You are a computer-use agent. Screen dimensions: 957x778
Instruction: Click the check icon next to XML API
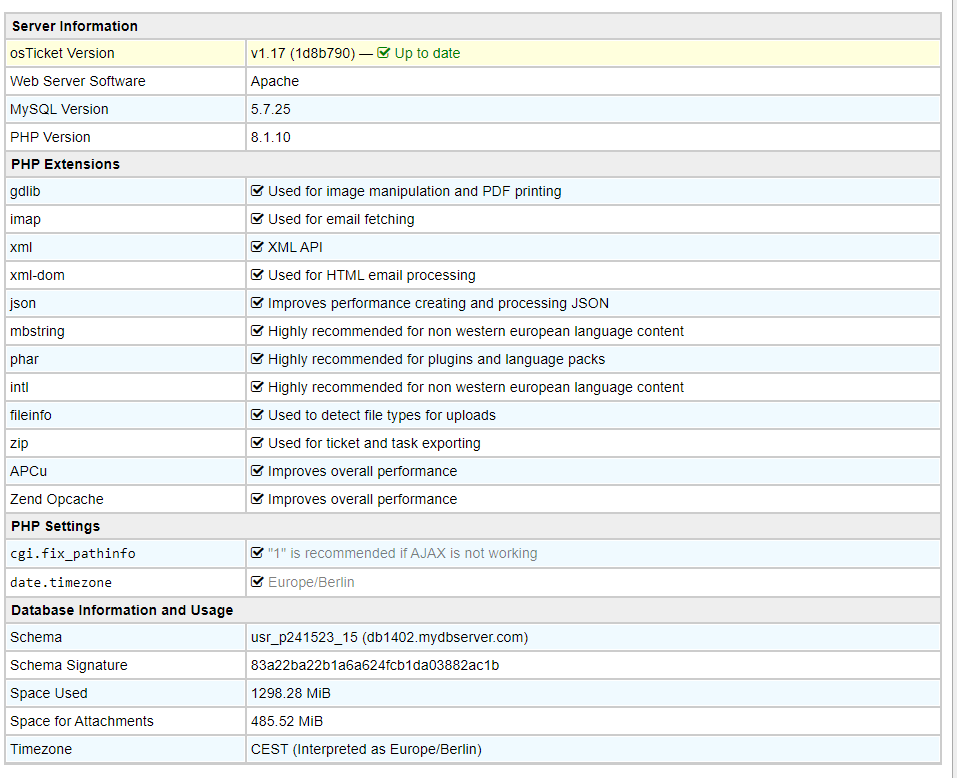click(x=257, y=247)
